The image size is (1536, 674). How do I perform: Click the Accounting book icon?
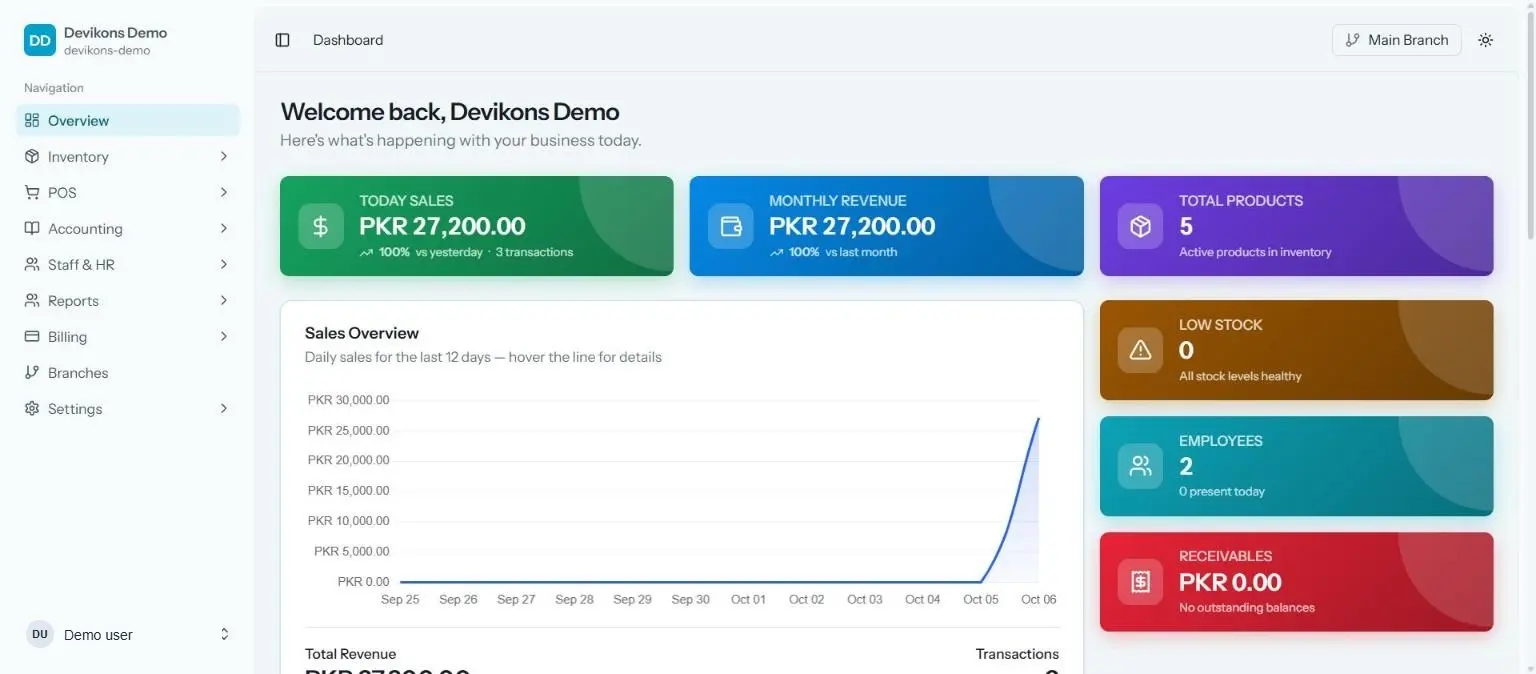[32, 228]
